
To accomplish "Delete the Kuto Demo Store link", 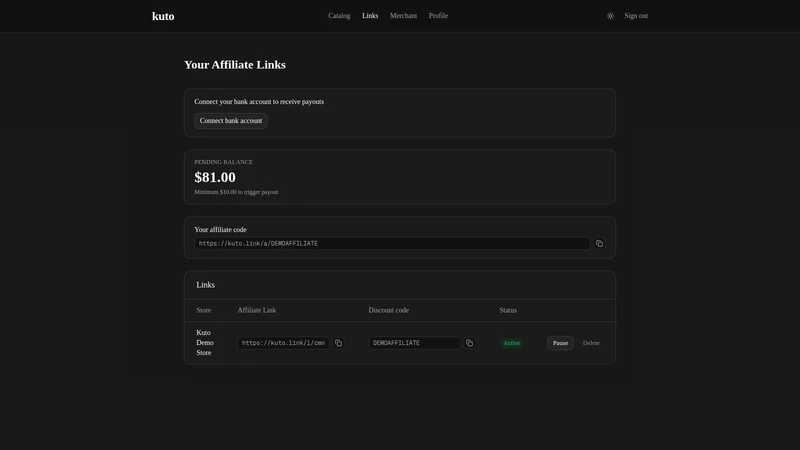I will 591,343.
